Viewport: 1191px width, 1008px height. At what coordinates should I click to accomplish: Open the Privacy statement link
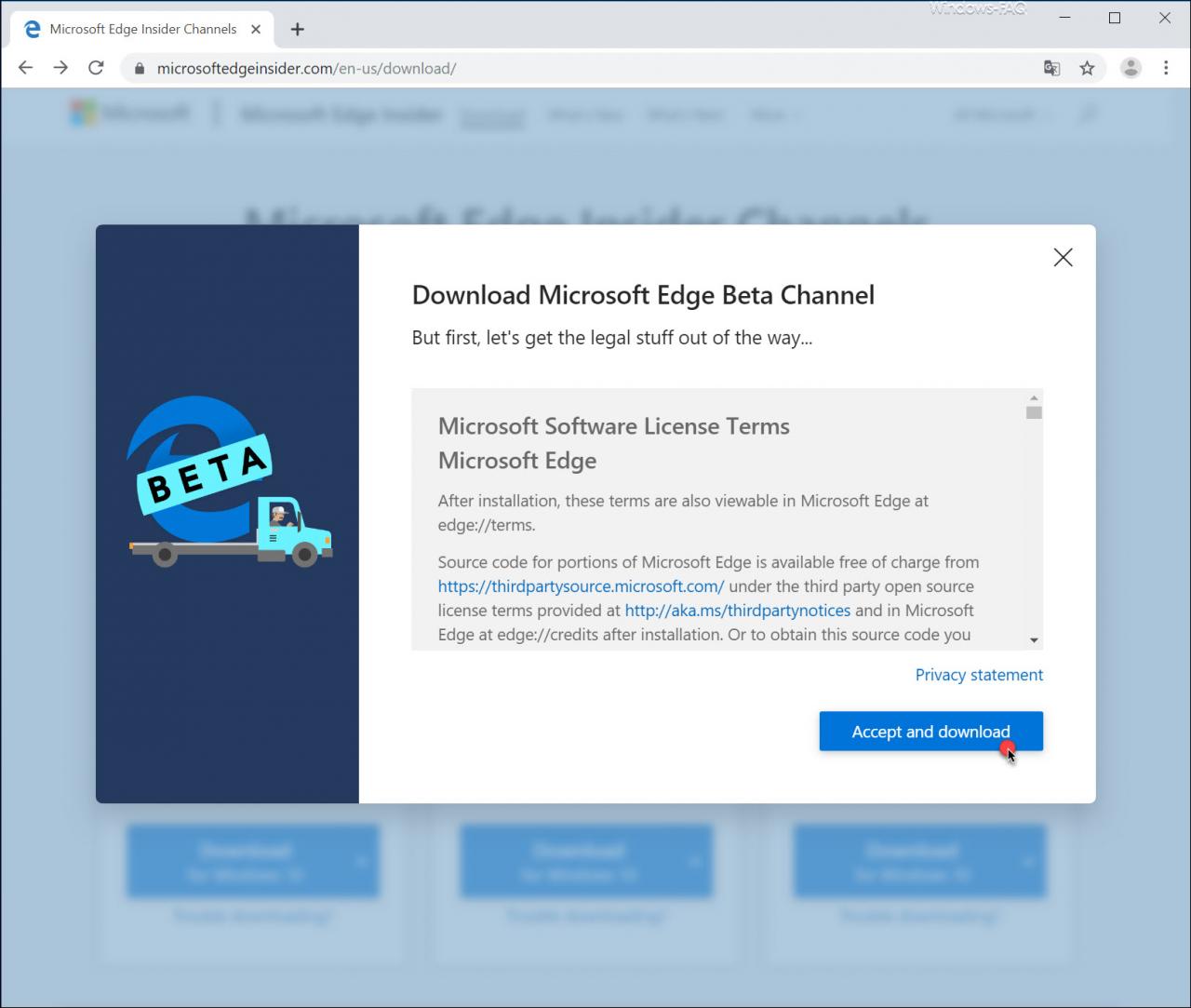[979, 675]
